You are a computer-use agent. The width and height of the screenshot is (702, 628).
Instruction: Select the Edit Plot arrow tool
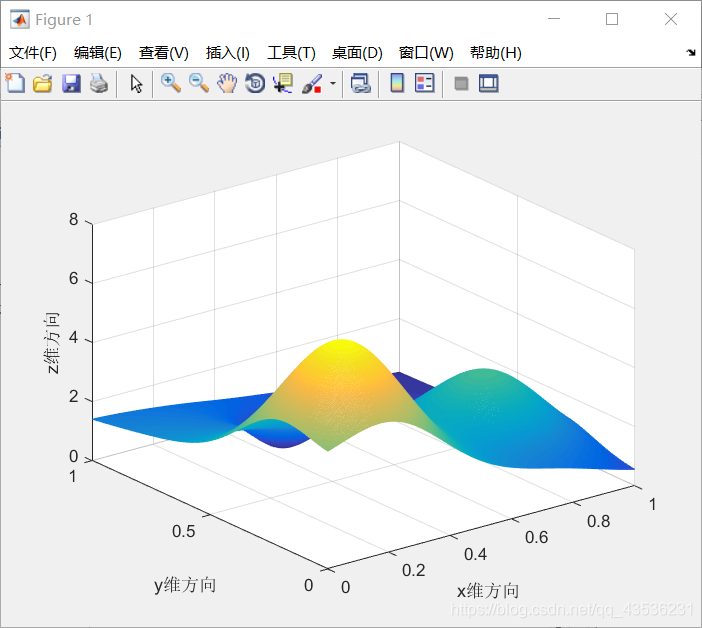(136, 83)
